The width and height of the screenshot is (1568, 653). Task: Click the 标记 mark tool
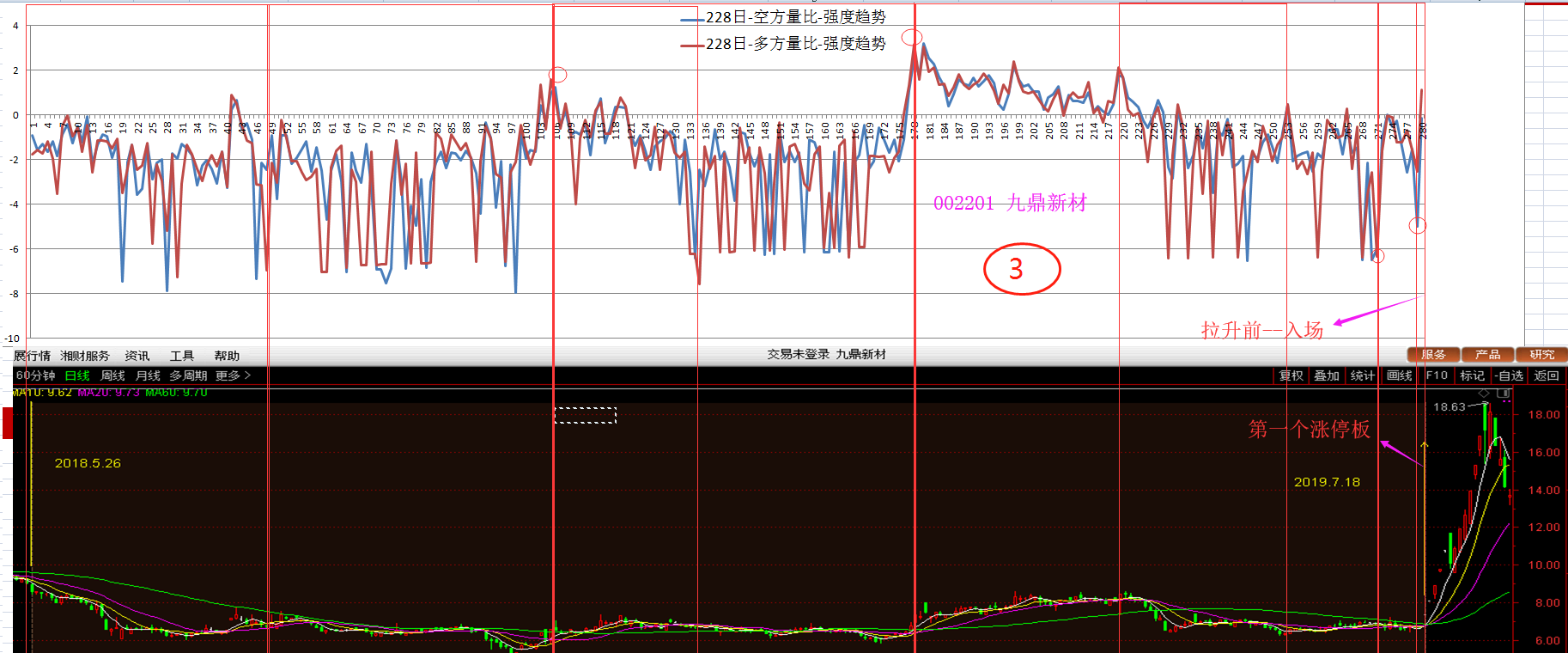pyautogui.click(x=1473, y=375)
